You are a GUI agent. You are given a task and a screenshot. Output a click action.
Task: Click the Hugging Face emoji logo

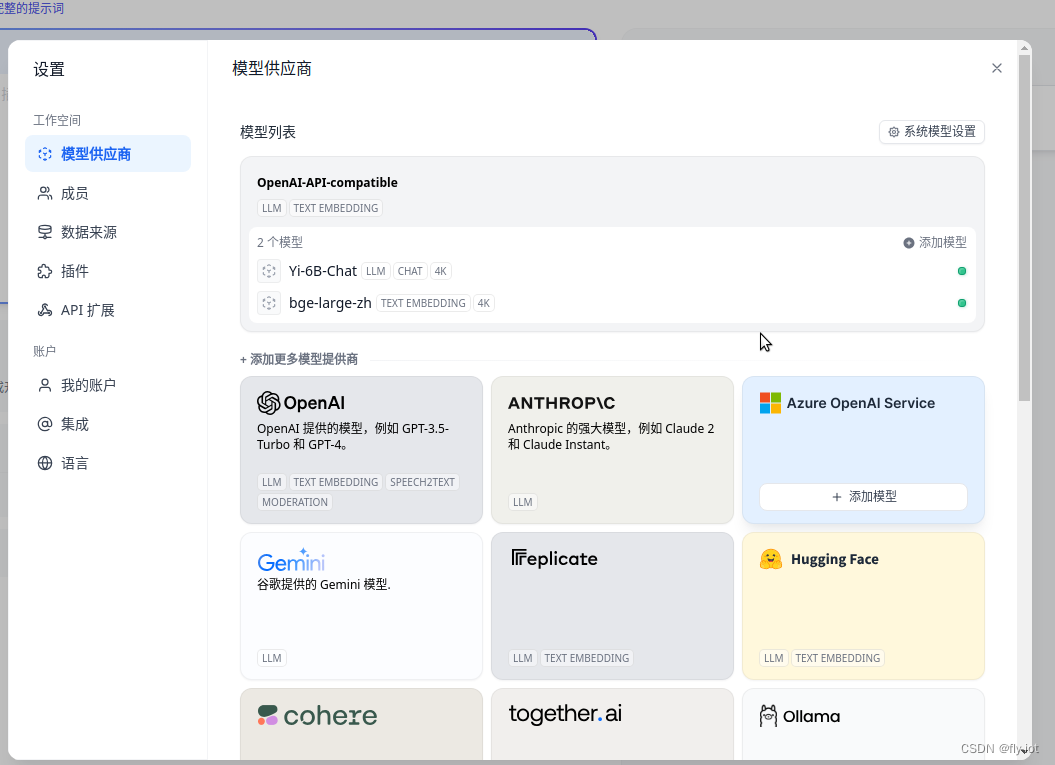(x=770, y=558)
